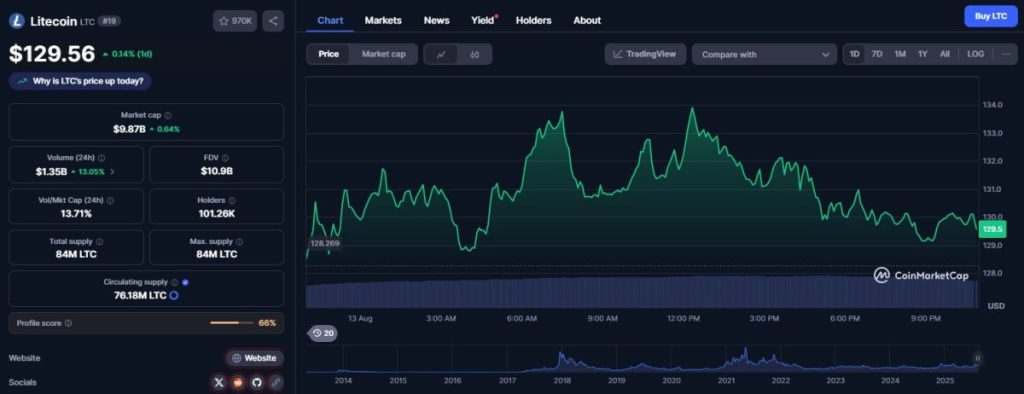Click the 13.71% Vol/Mkt Cap value
1024x394 pixels.
[x=76, y=213]
